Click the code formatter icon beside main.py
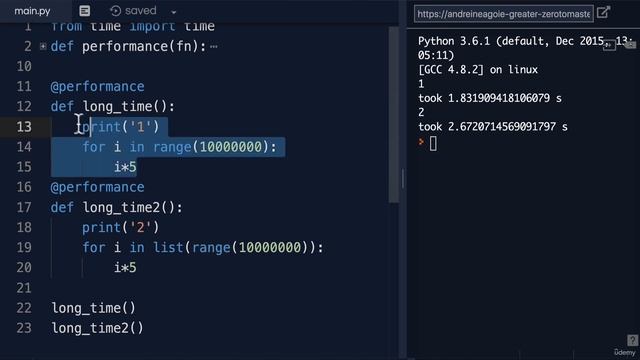This screenshot has height=360, width=640. tap(84, 11)
